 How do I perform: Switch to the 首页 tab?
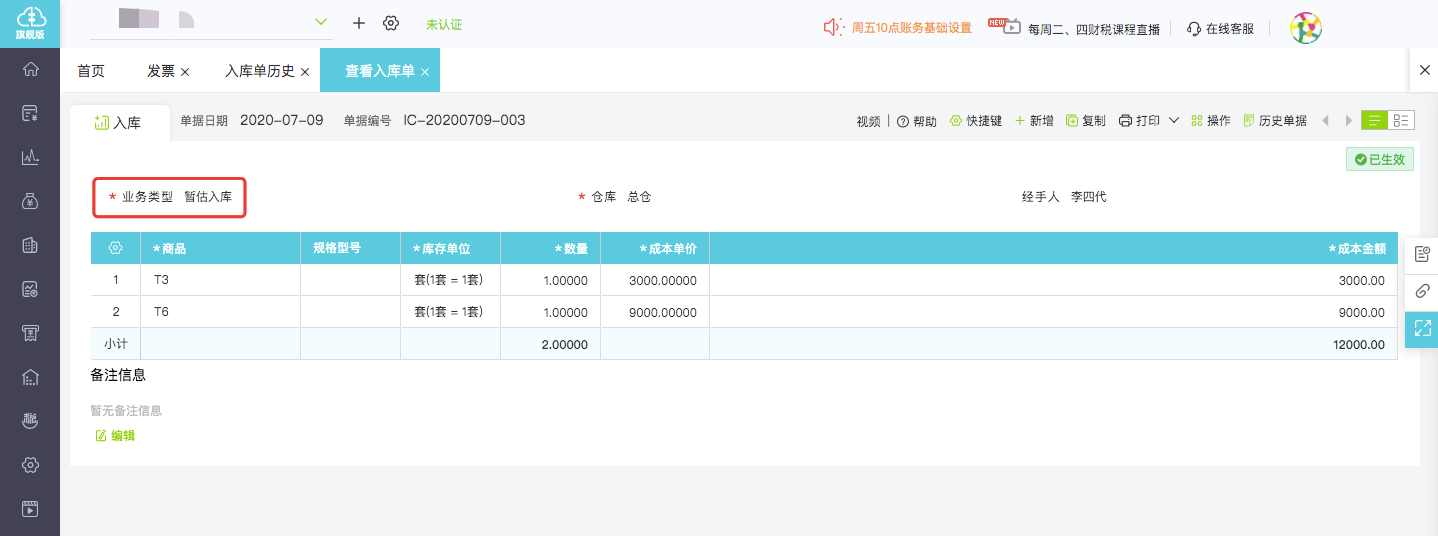pos(91,71)
